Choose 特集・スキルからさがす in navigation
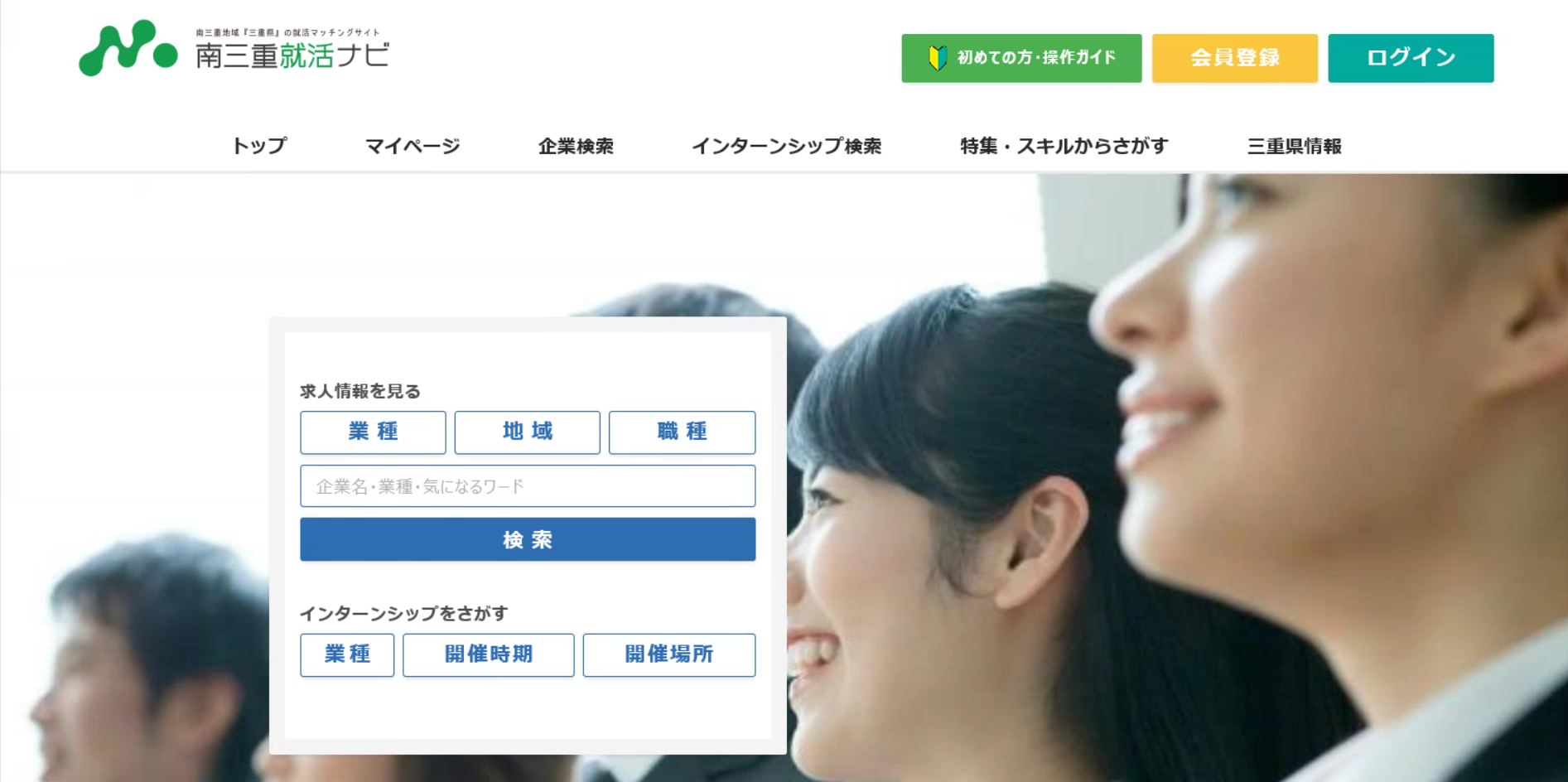 point(1064,147)
